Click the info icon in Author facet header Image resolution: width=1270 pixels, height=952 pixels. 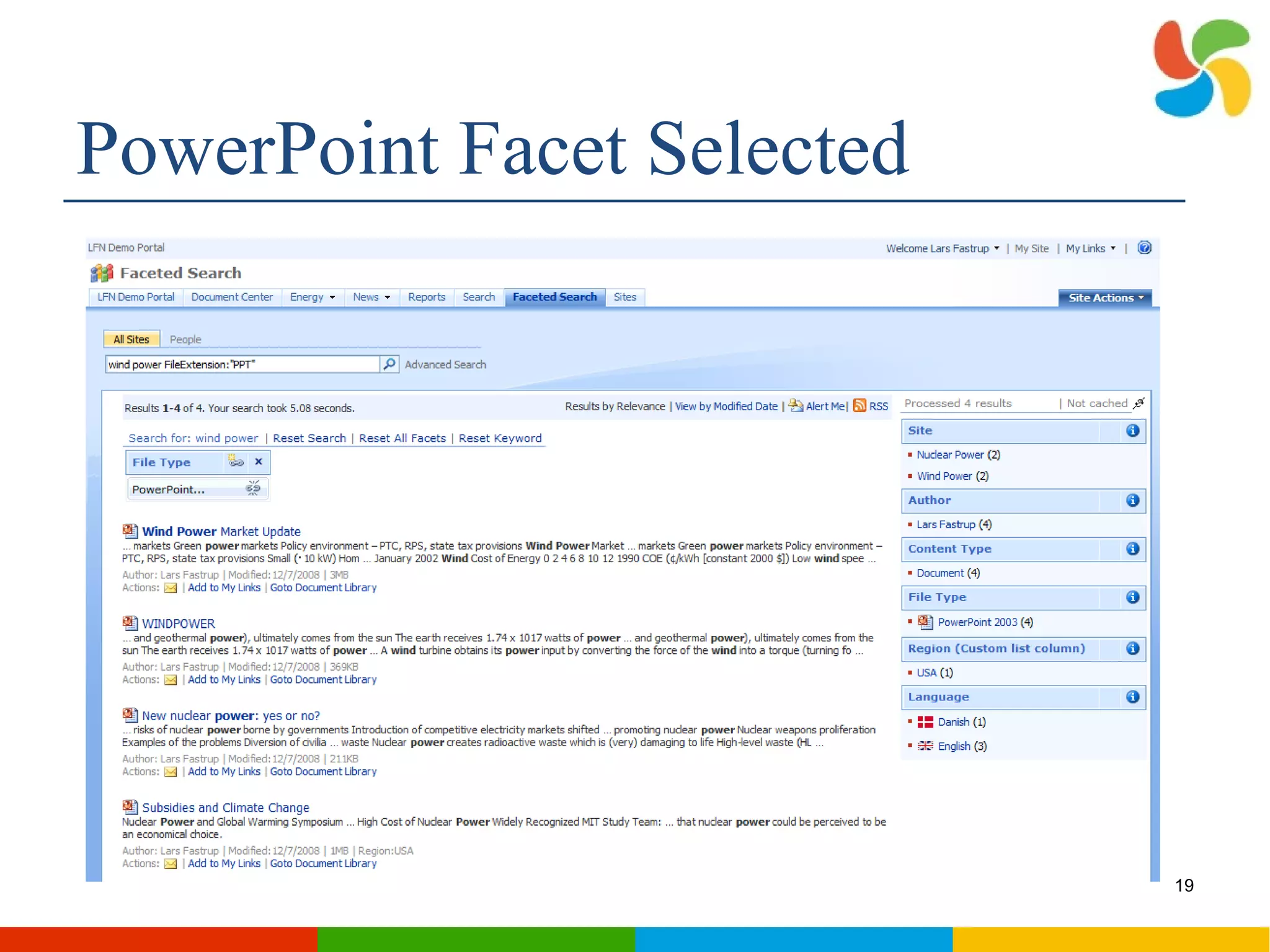1132,500
